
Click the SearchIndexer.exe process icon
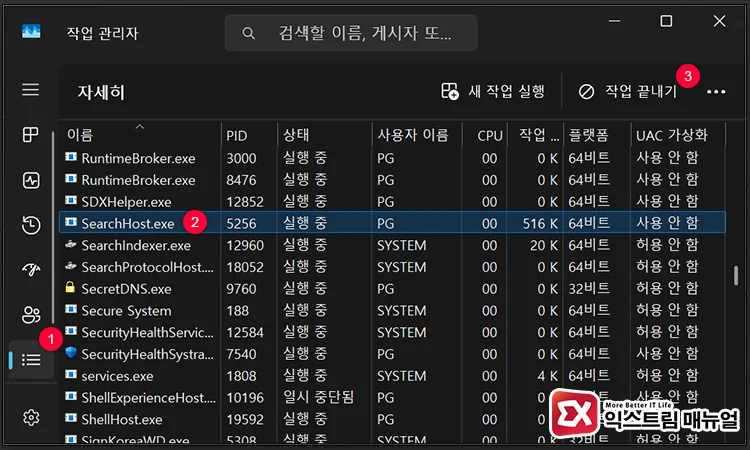tap(71, 244)
